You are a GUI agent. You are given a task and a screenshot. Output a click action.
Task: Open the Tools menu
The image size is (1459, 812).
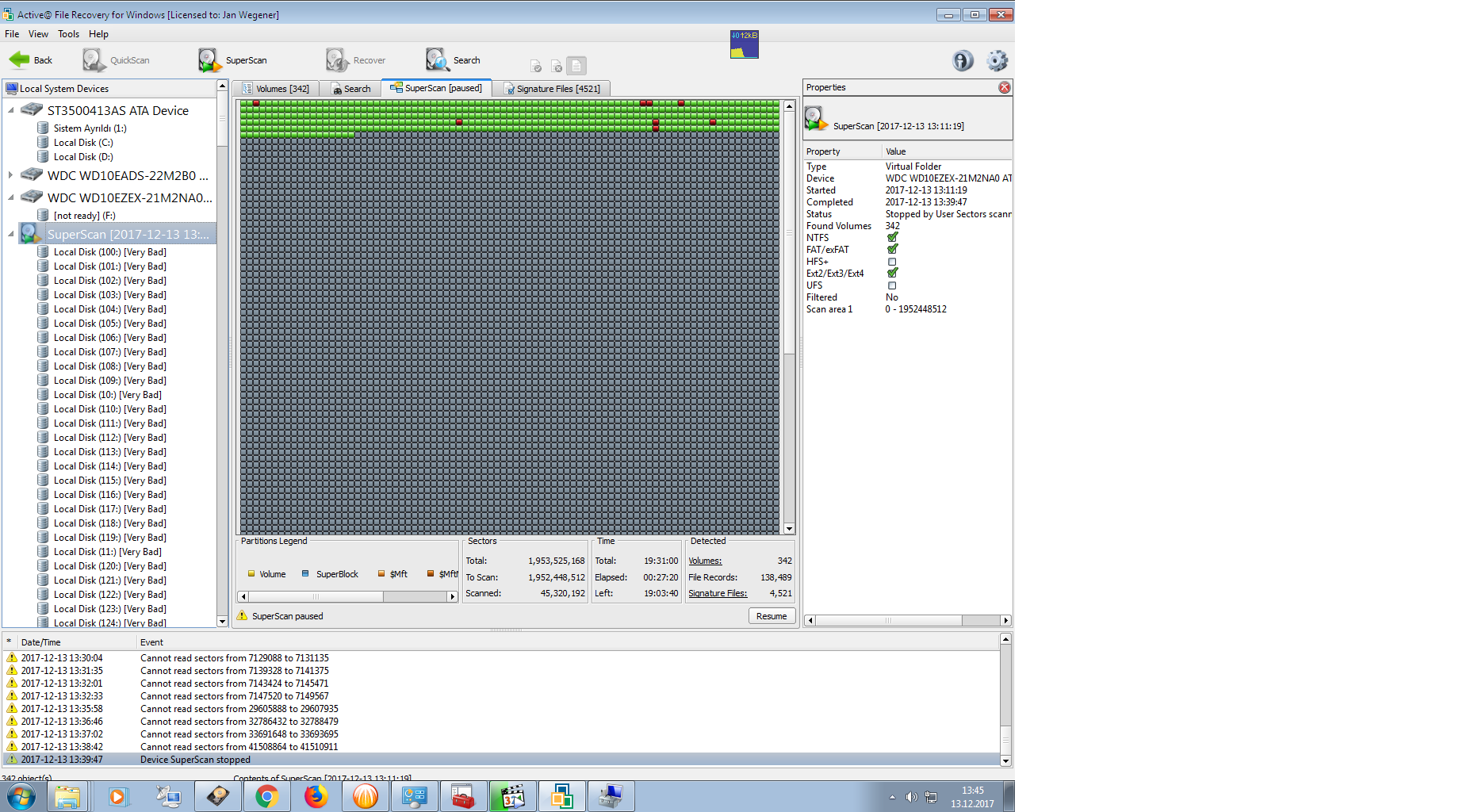pos(68,34)
